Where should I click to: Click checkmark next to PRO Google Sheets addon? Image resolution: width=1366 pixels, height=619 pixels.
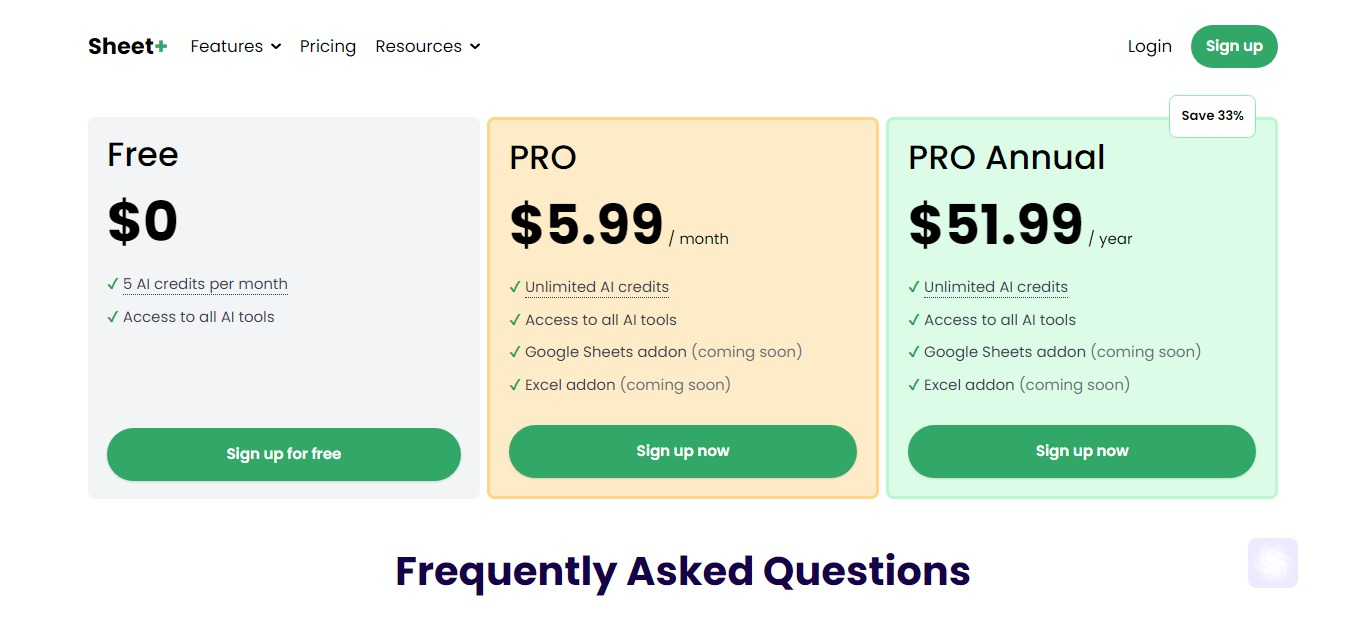pos(515,352)
